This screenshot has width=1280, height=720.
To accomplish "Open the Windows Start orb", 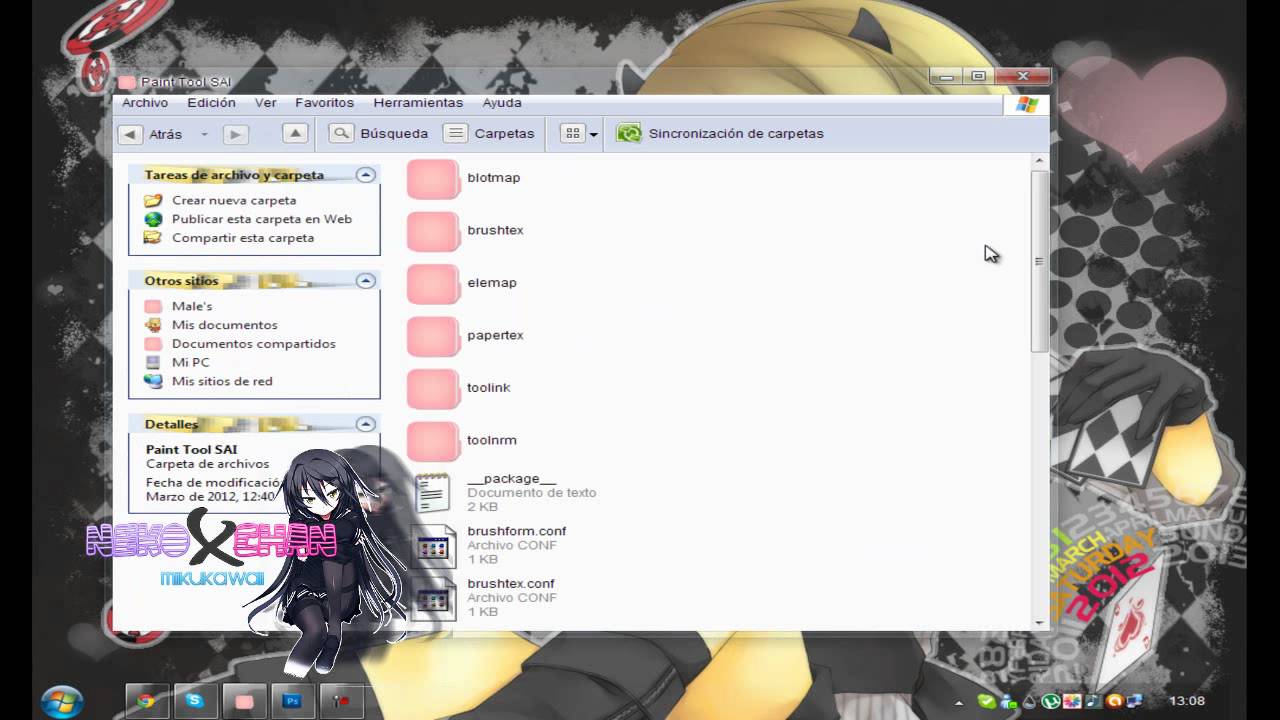I will (x=62, y=701).
